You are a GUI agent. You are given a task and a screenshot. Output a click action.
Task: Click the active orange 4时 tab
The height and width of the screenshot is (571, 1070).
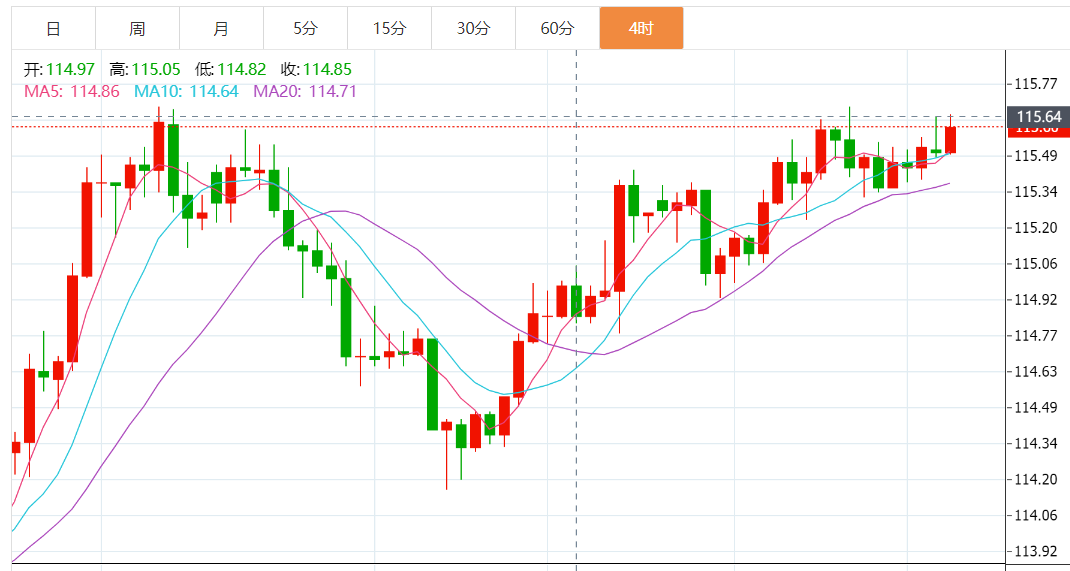click(641, 28)
